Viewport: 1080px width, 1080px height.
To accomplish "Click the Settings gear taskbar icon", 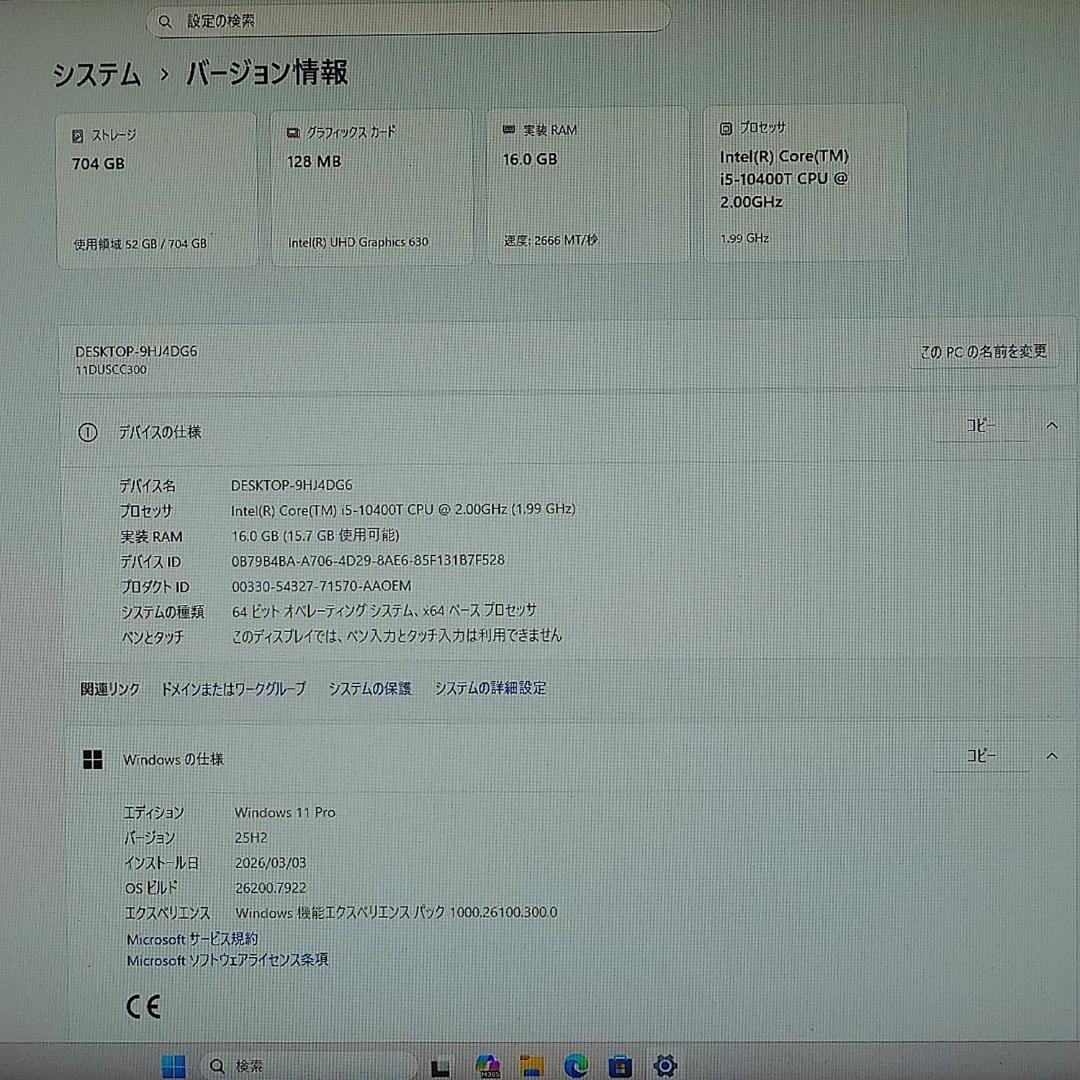I will click(x=665, y=1066).
